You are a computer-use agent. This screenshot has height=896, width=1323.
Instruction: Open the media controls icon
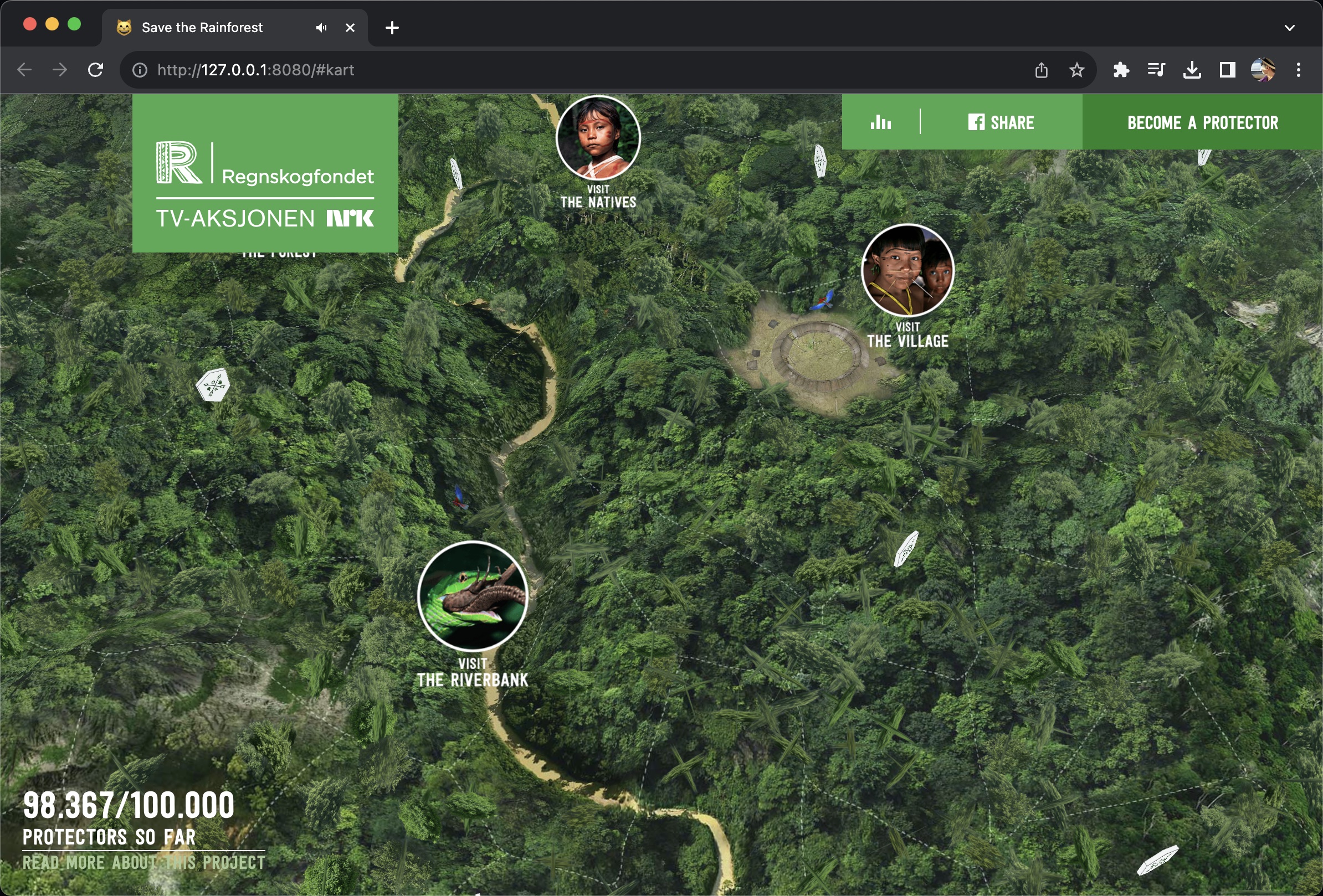(x=1156, y=70)
